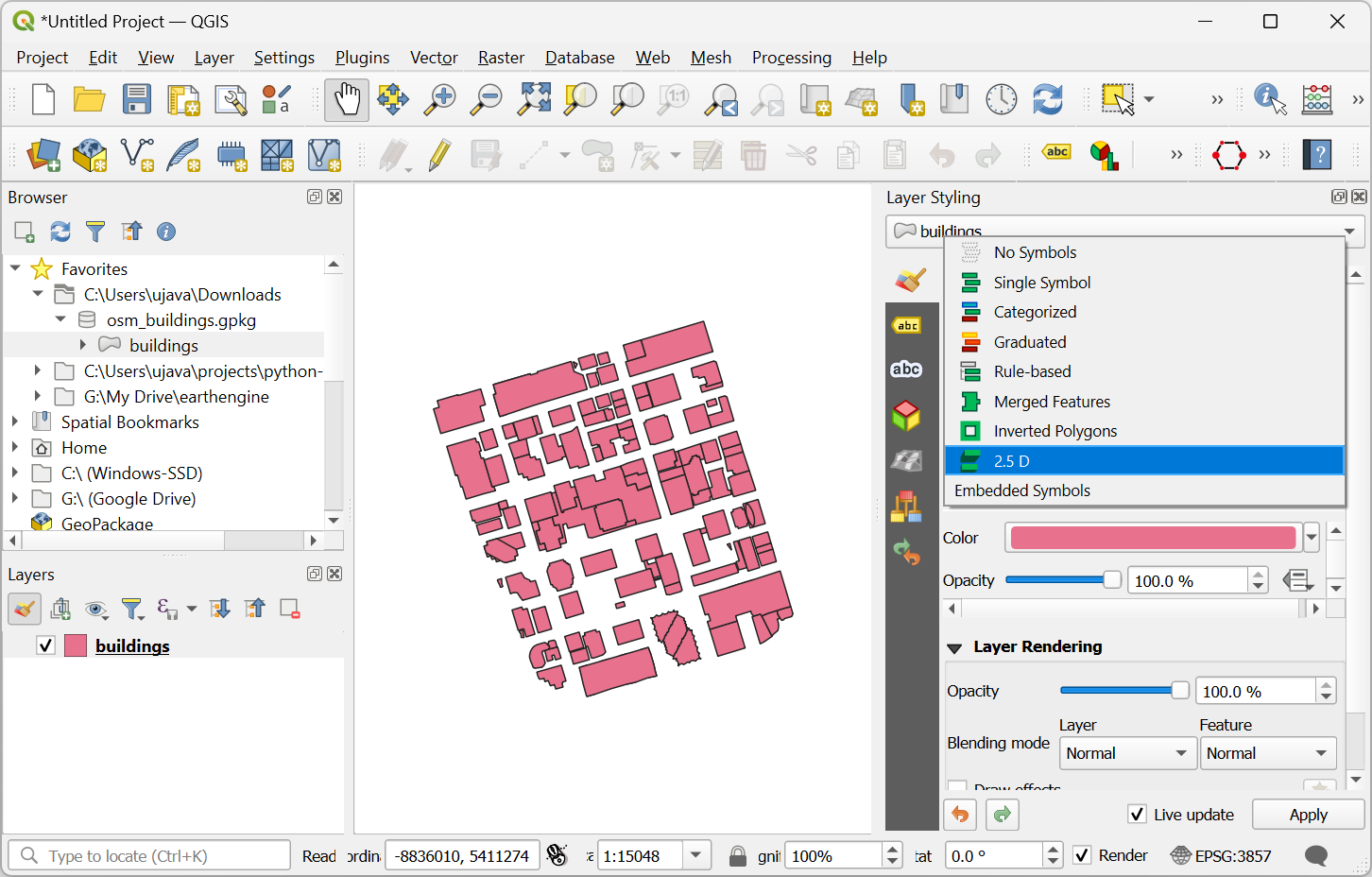Screen dimensions: 1372x877
Task: Click the pink fill Color swatch
Action: (x=1153, y=538)
